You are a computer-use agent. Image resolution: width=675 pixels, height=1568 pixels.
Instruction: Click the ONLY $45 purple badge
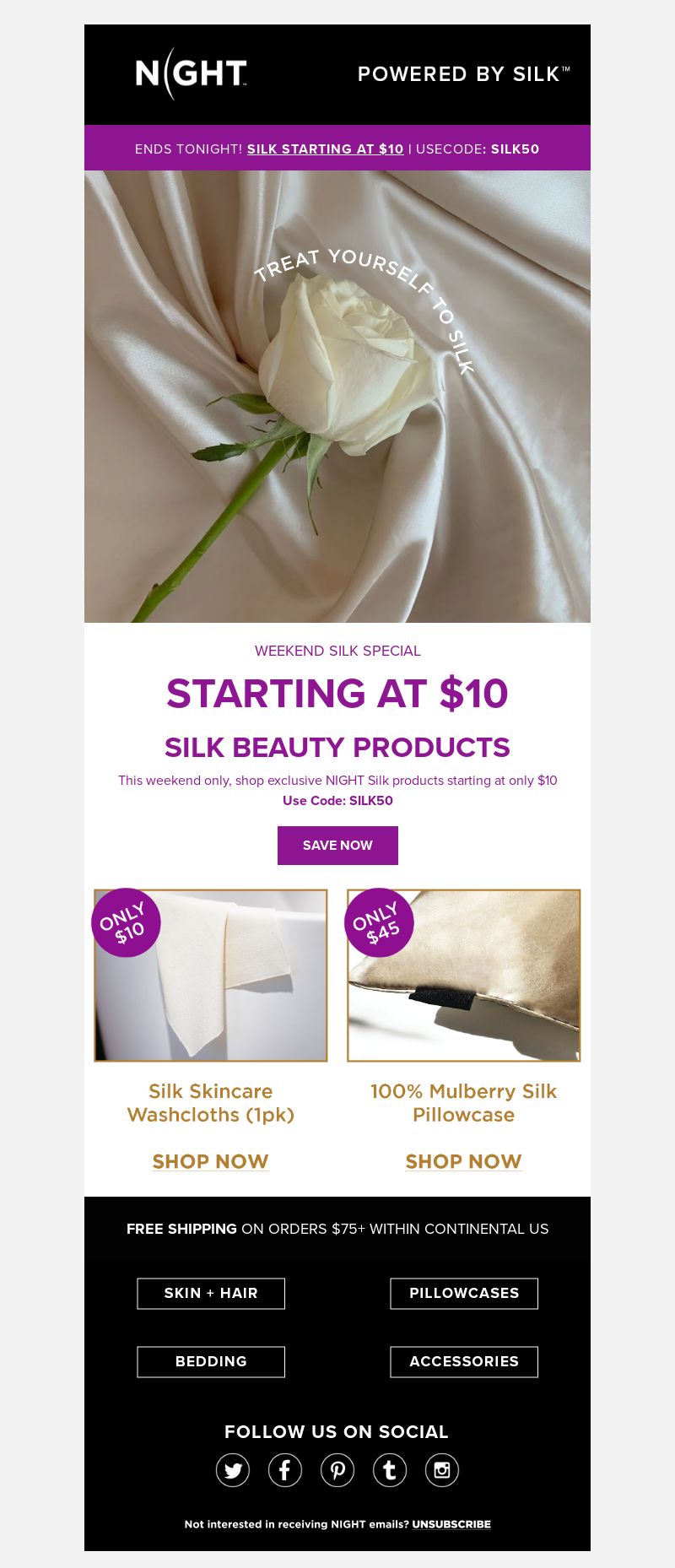pyautogui.click(x=379, y=922)
